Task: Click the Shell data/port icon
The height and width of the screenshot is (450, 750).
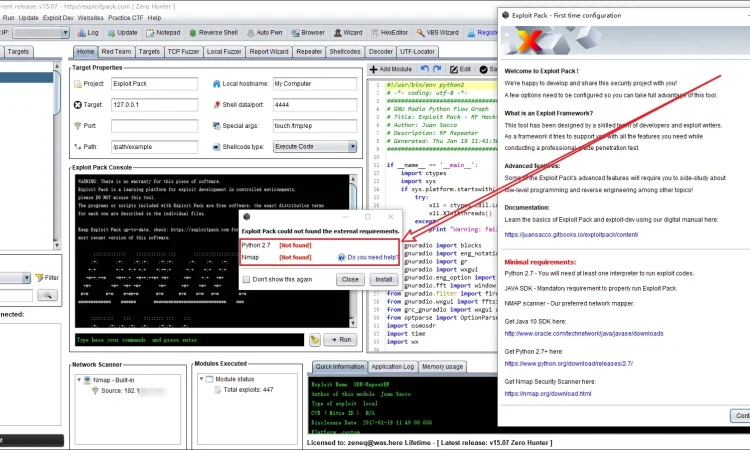Action: 217,105
